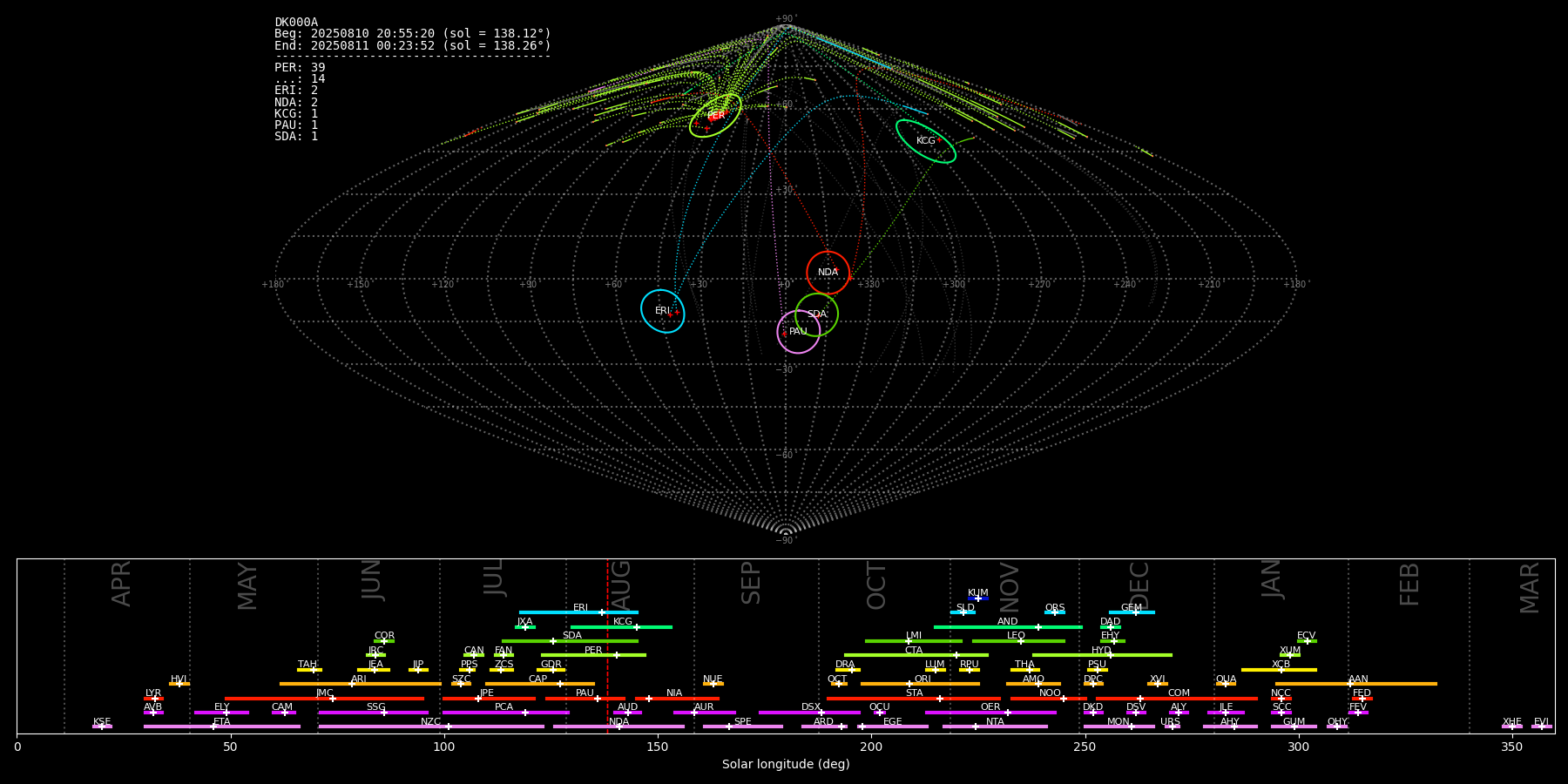The width and height of the screenshot is (1568, 784).
Task: Select the cyan ERI radiant circle on map
Action: (663, 311)
